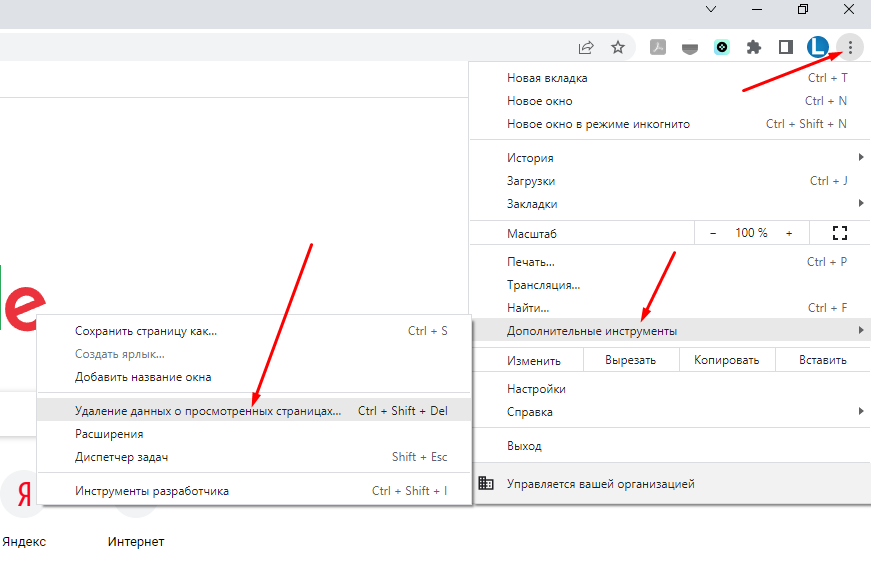The image size is (871, 563).
Task: Open Диспетчер задач menu entry
Action: click(121, 457)
